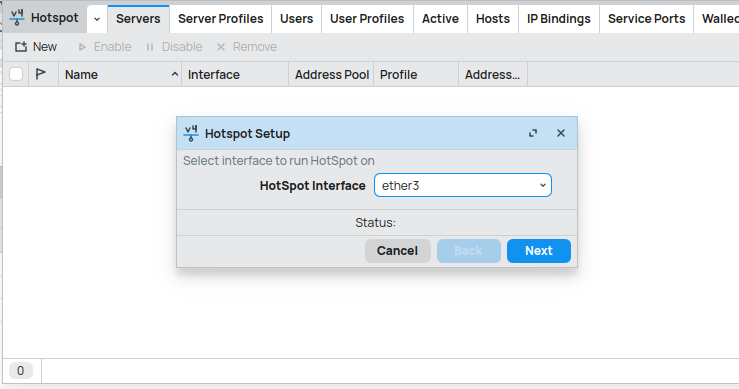739x389 pixels.
Task: Click the Hotspot icon in the title tab
Action: click(17, 18)
